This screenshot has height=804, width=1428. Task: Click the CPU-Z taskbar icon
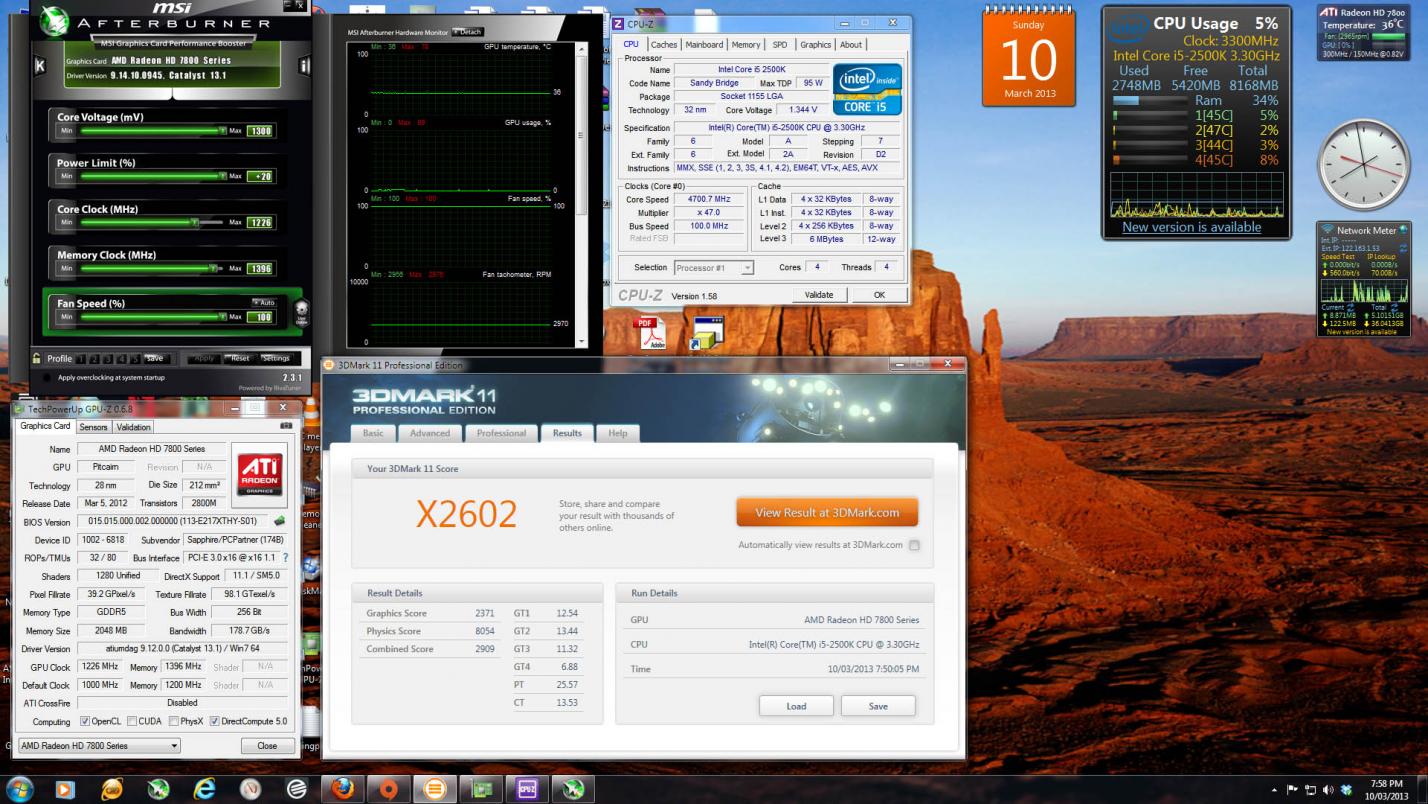coord(526,789)
